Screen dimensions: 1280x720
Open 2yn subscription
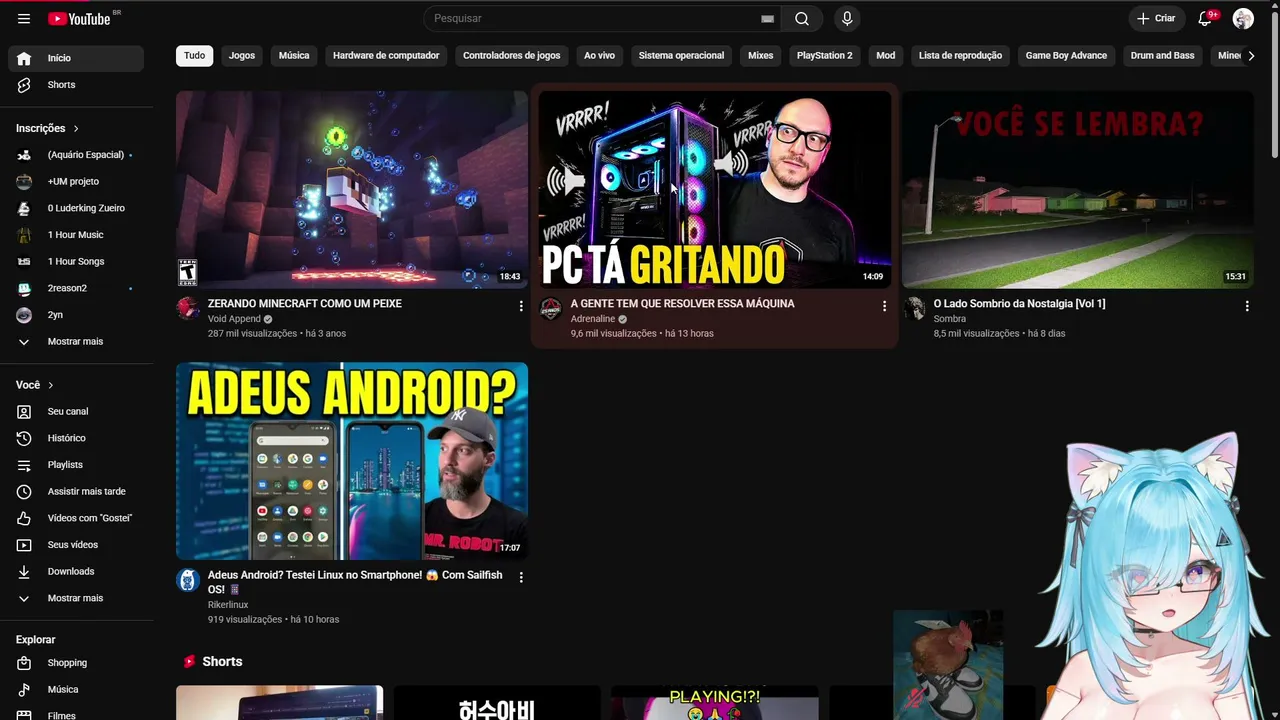click(x=76, y=315)
